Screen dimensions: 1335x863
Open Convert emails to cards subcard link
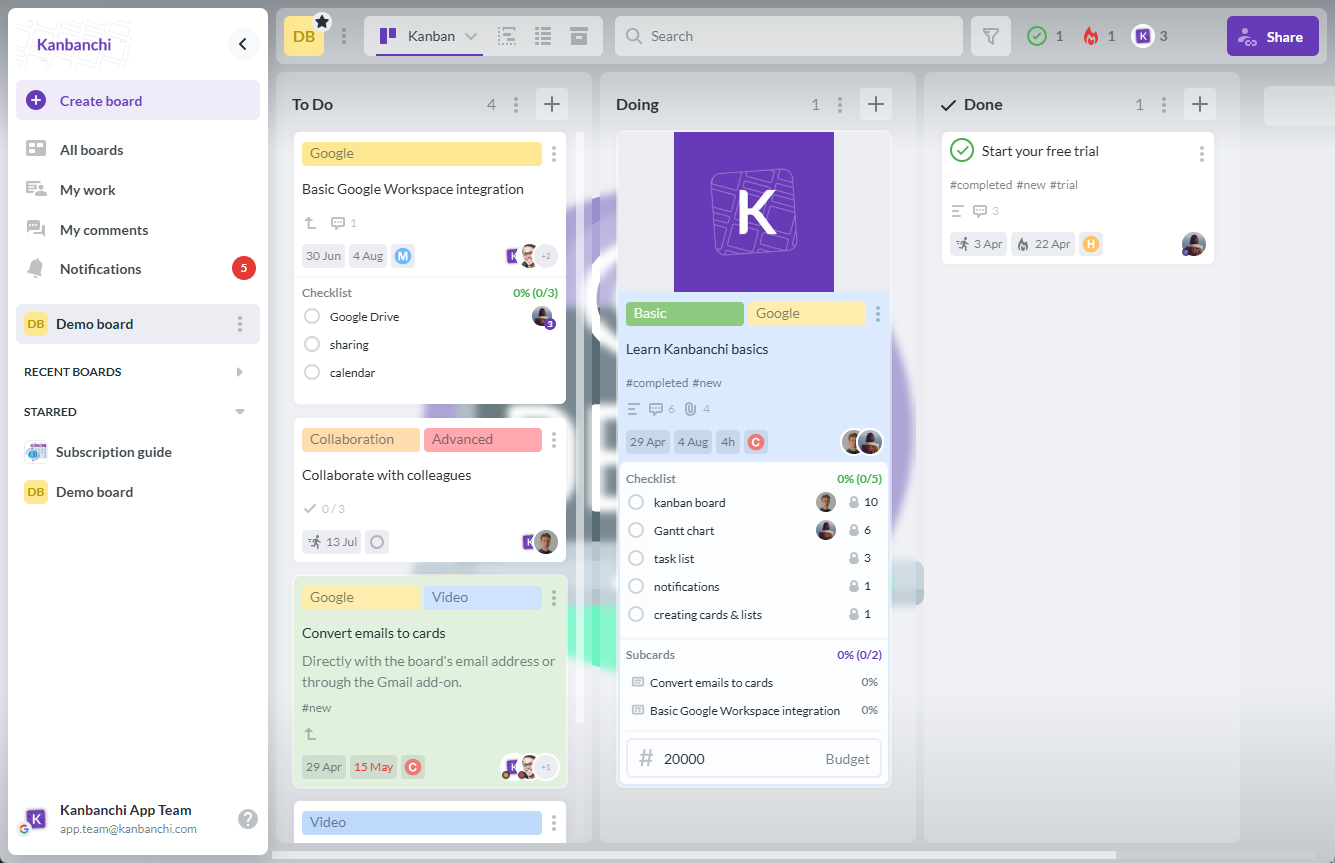pos(711,683)
